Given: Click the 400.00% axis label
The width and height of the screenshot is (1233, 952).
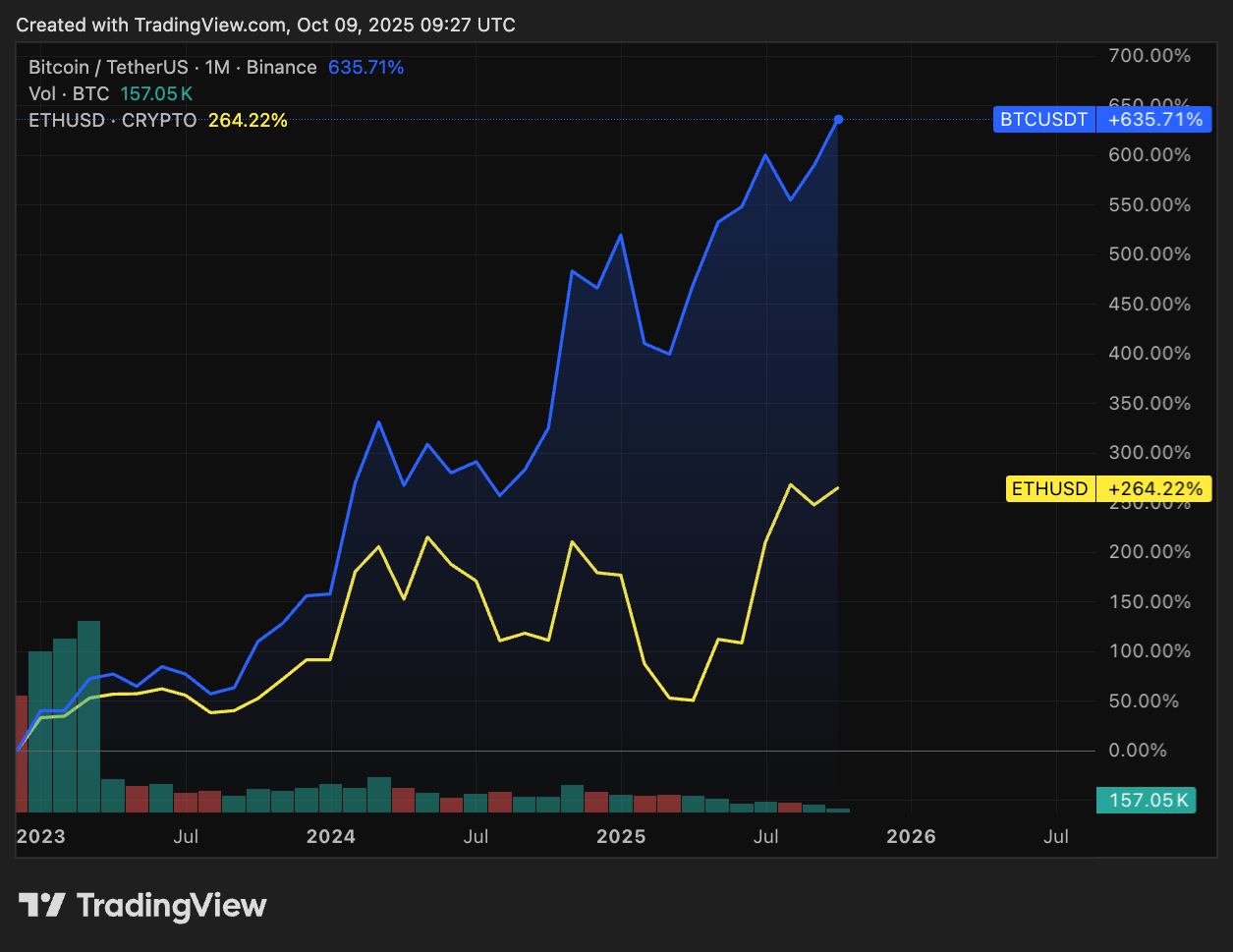Looking at the screenshot, I should click(1149, 354).
